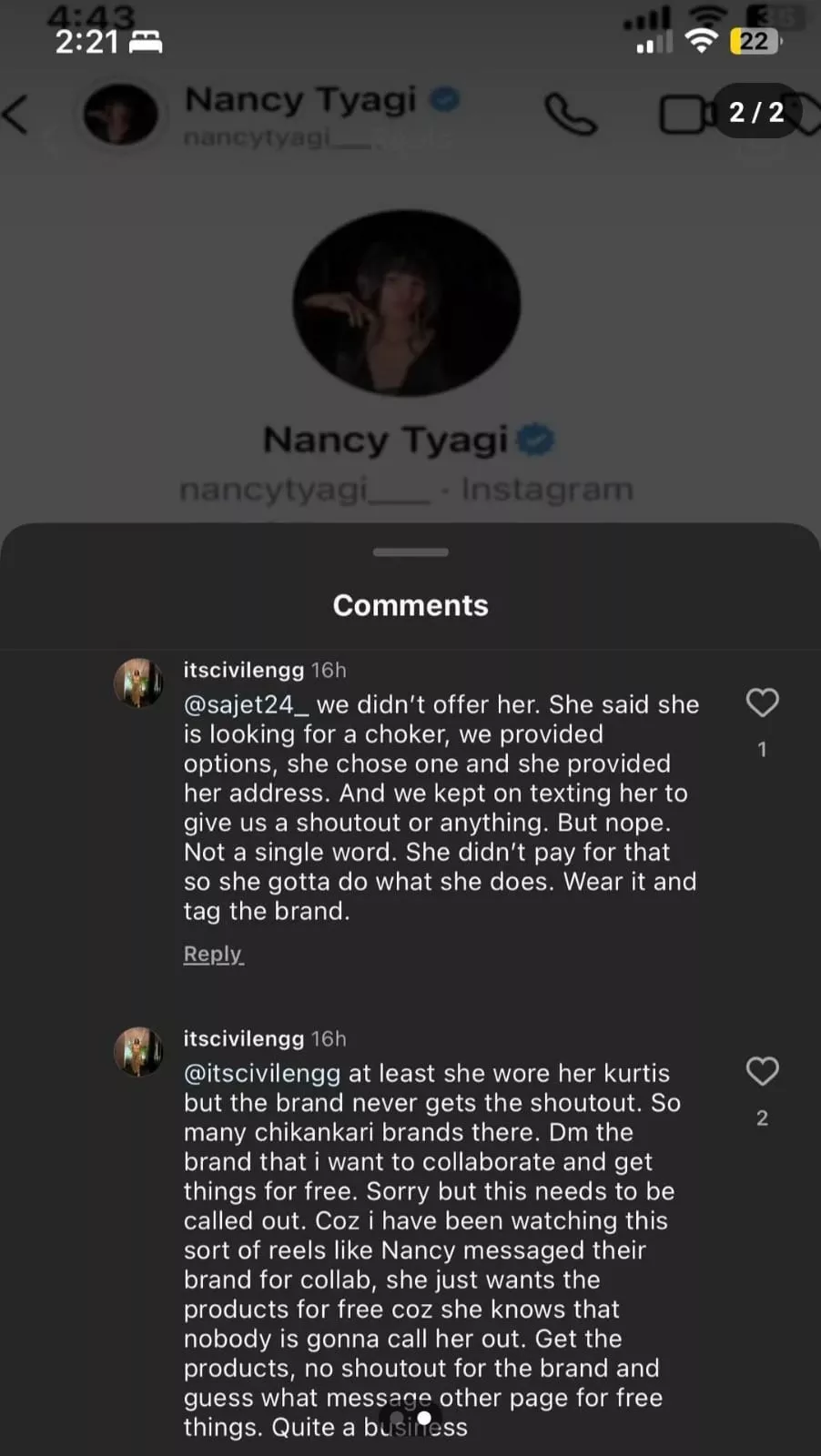Open itscivilengg avatar on second comment

click(x=138, y=1051)
